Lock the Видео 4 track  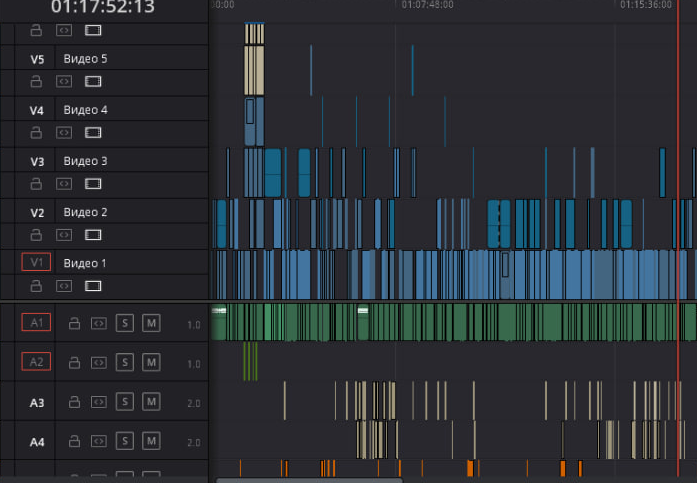(36, 133)
